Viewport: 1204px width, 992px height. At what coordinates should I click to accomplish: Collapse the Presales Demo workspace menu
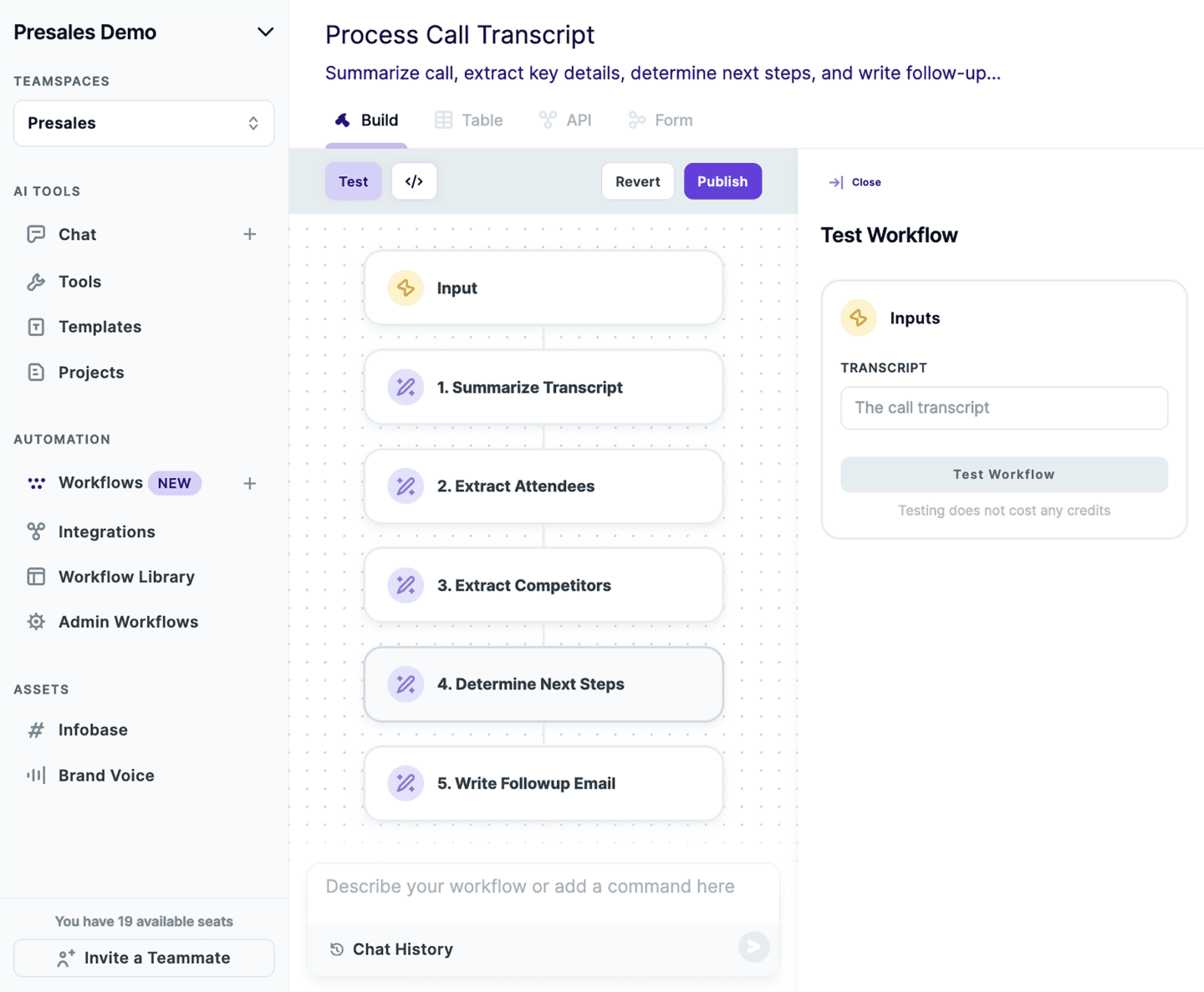(265, 32)
